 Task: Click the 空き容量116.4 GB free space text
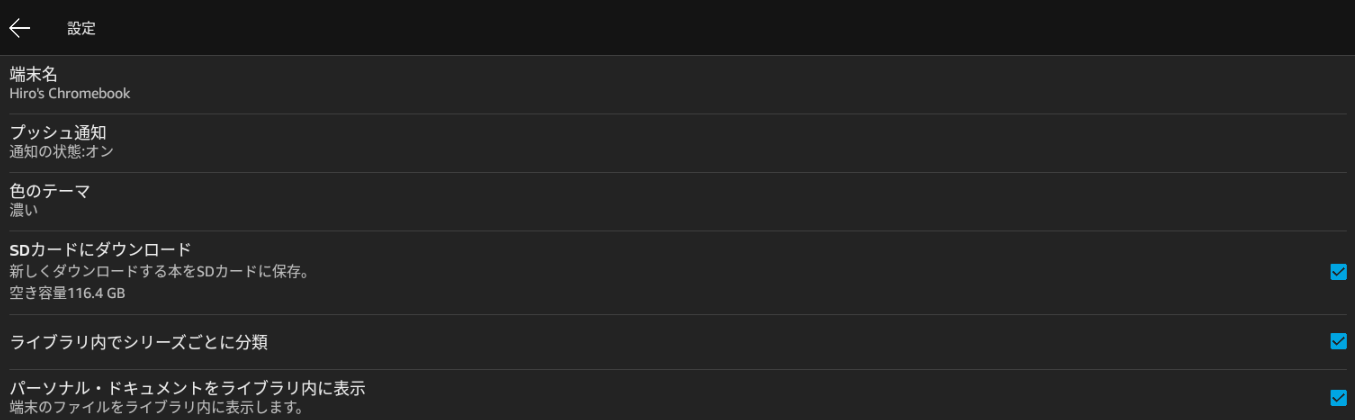coord(67,293)
